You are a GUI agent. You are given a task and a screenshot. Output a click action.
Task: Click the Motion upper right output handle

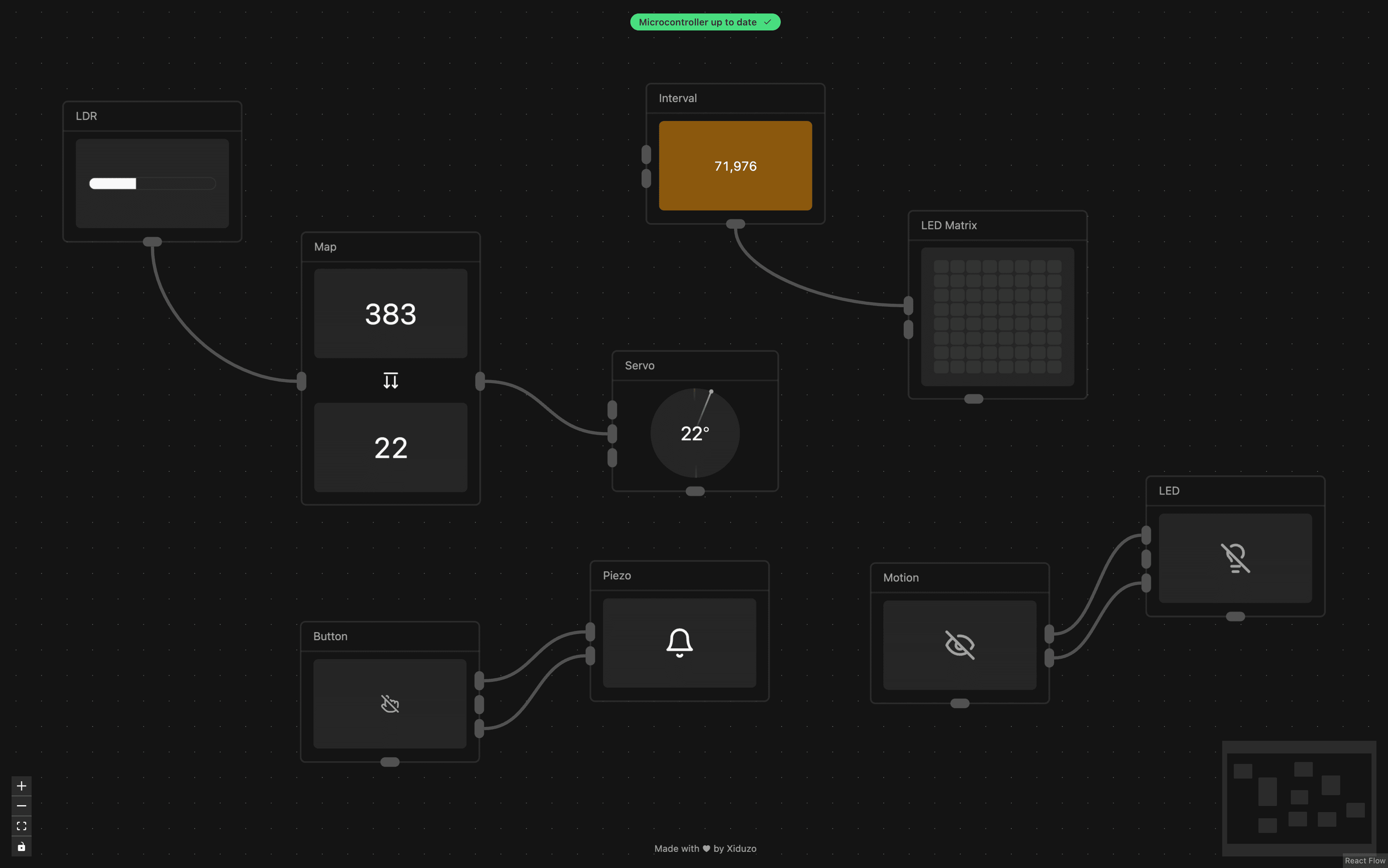1049,634
